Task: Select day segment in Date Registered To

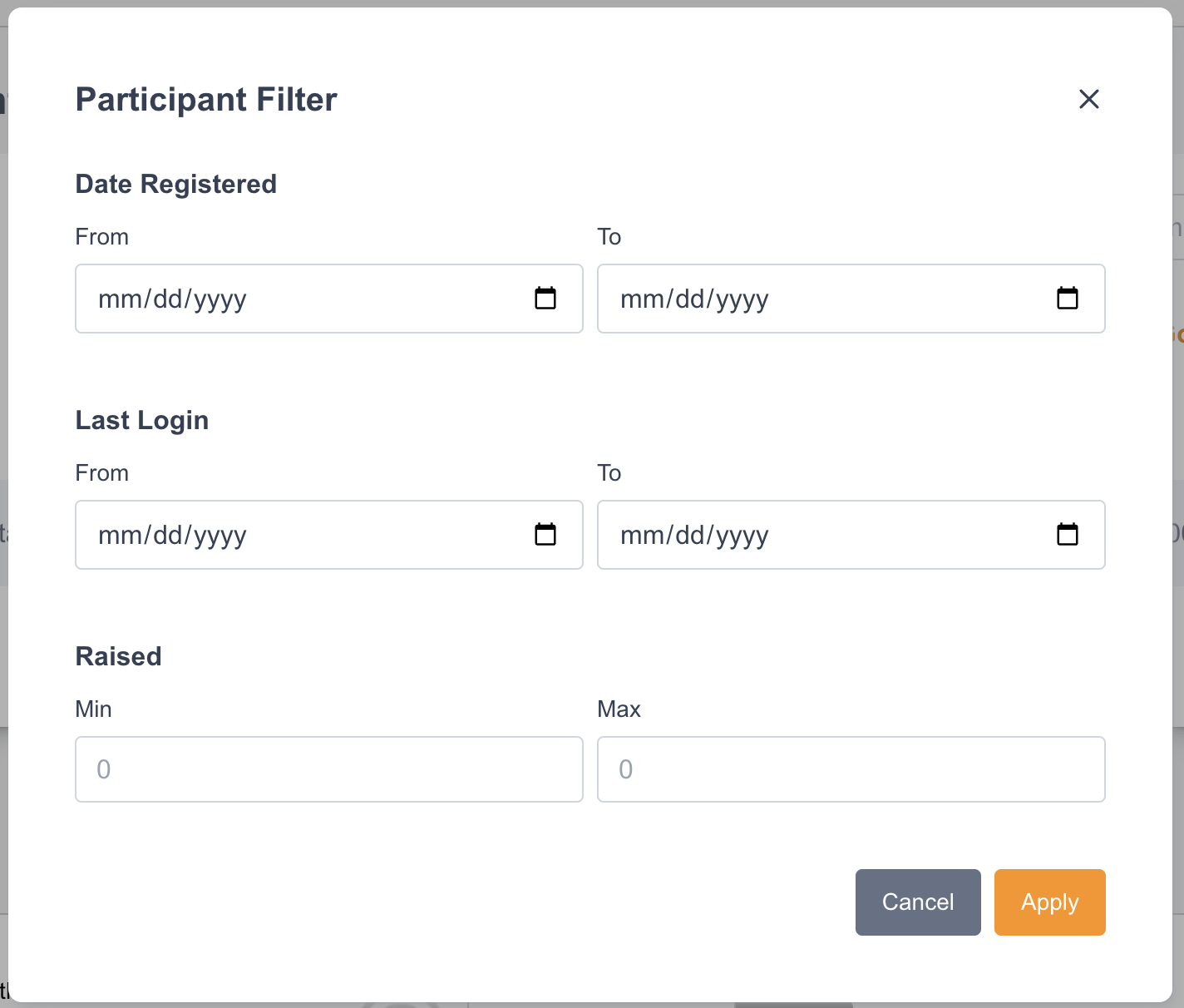Action: [x=691, y=299]
